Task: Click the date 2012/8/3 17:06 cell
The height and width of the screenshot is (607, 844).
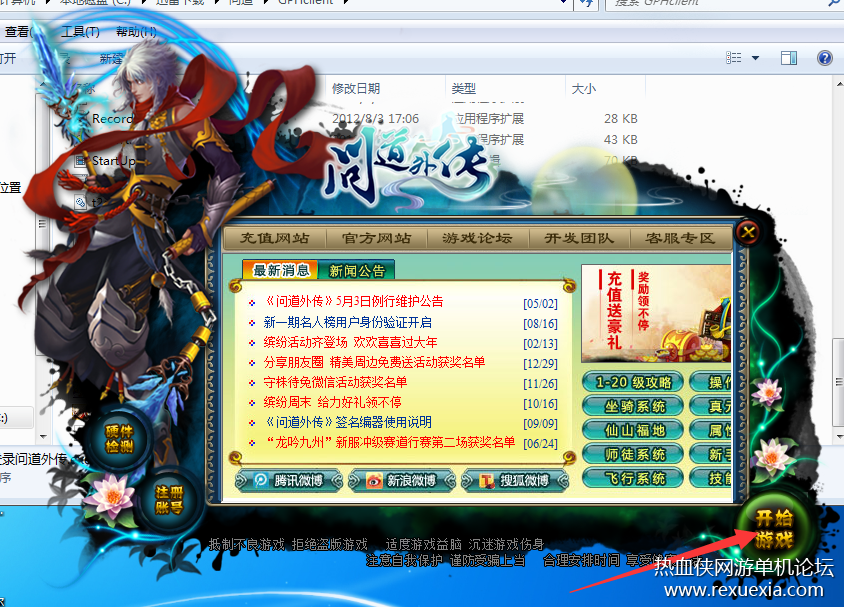Action: point(375,118)
